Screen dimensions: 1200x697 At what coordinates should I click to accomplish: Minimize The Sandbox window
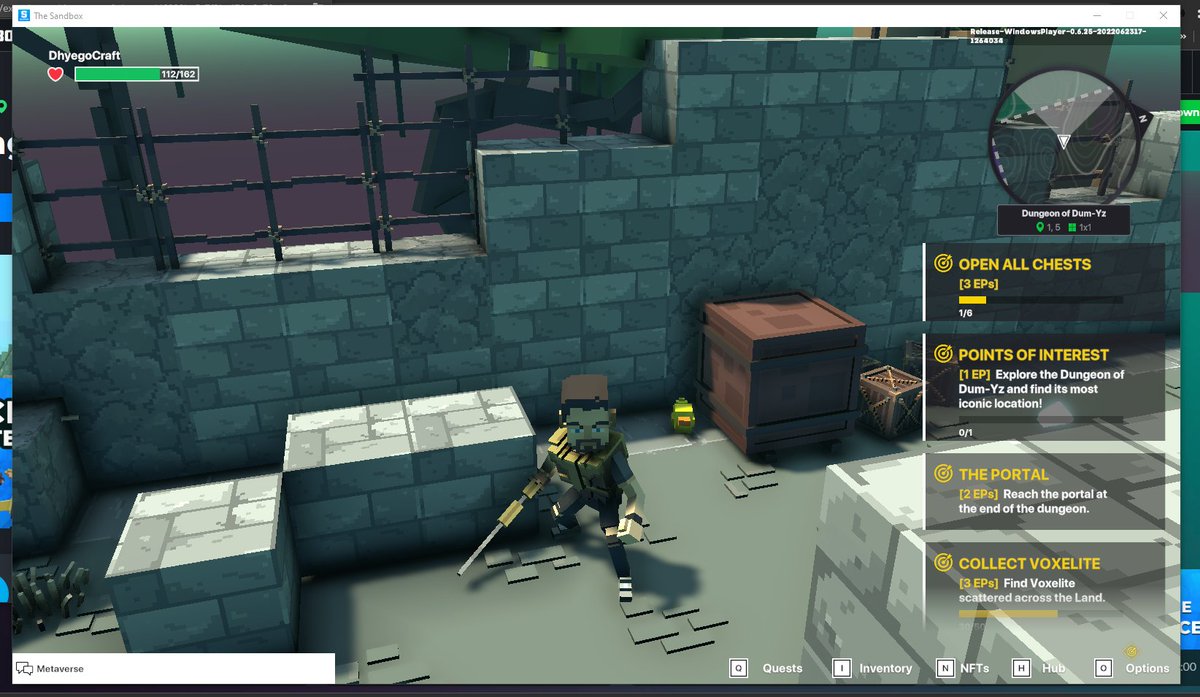pos(1097,16)
